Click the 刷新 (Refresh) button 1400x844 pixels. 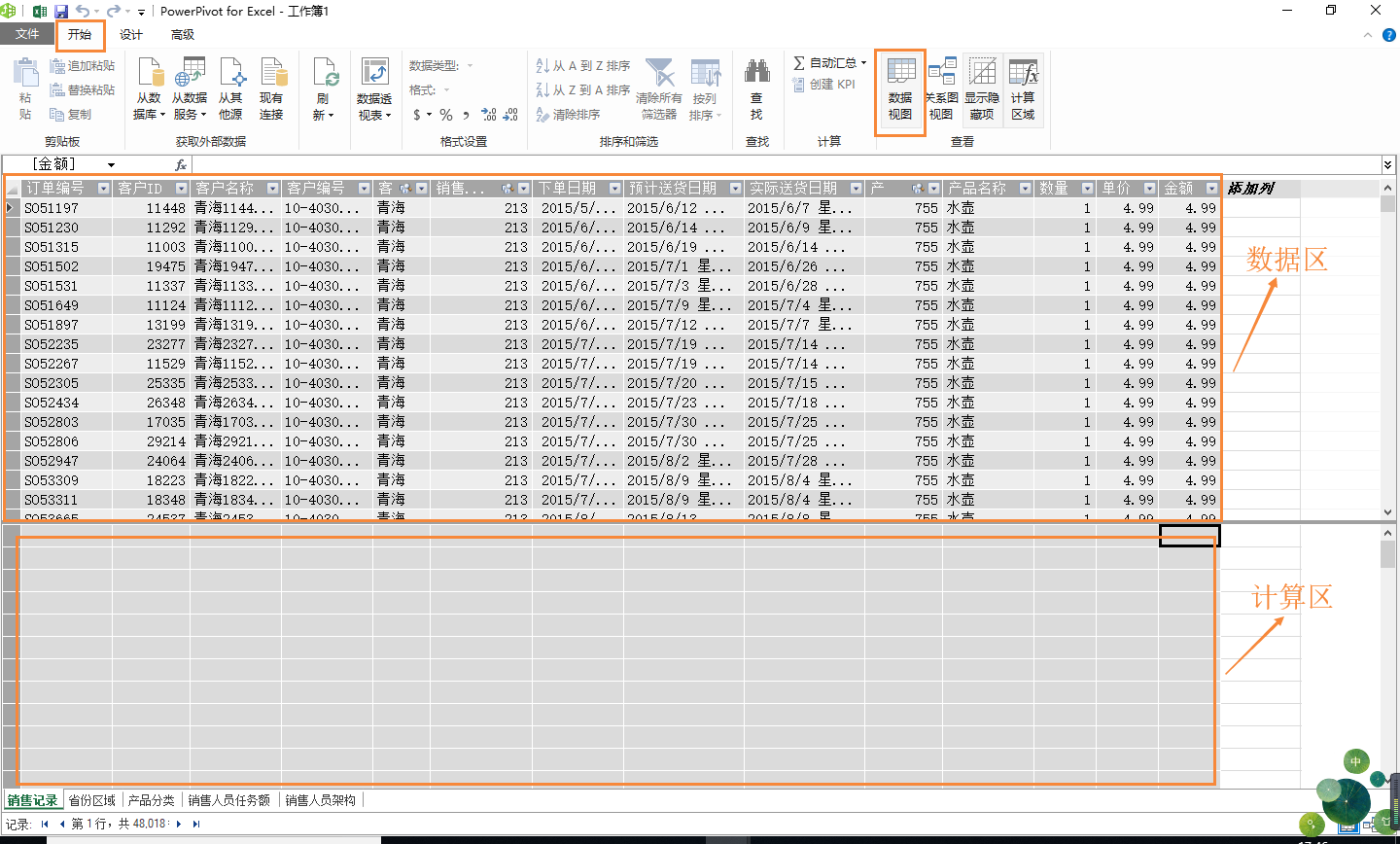point(324,88)
